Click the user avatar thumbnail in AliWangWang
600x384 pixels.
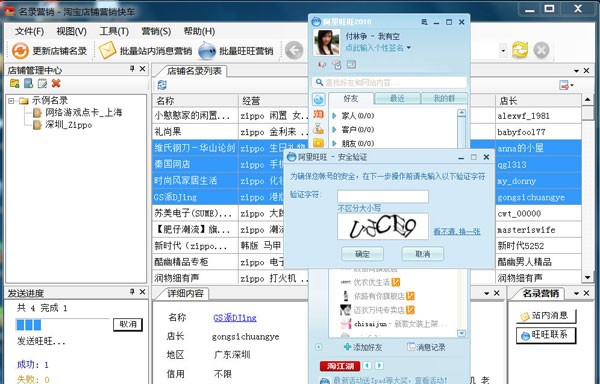tap(326, 43)
